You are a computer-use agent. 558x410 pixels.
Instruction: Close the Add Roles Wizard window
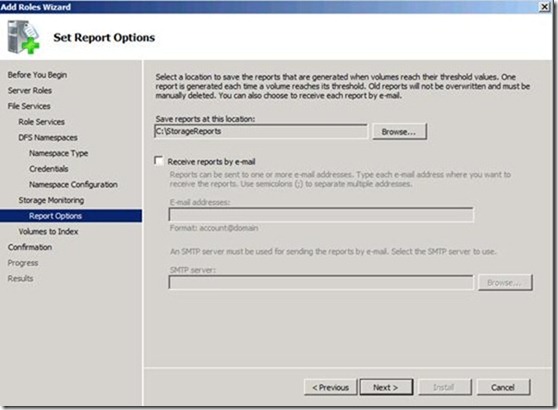pyautogui.click(x=545, y=7)
